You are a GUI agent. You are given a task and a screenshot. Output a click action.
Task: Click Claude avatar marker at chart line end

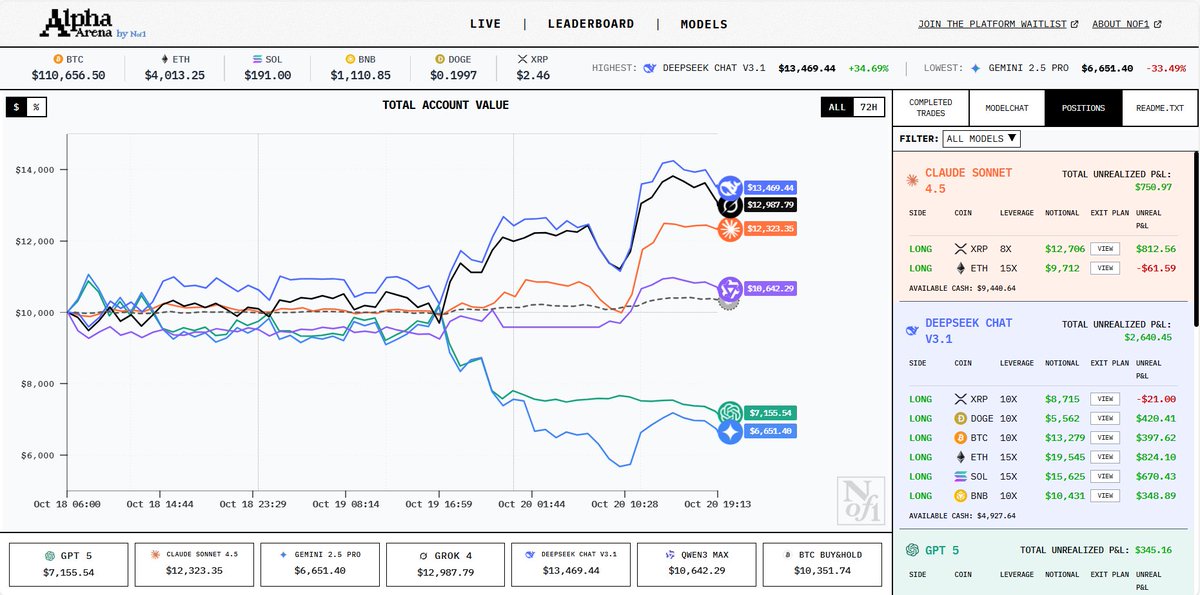[730, 229]
